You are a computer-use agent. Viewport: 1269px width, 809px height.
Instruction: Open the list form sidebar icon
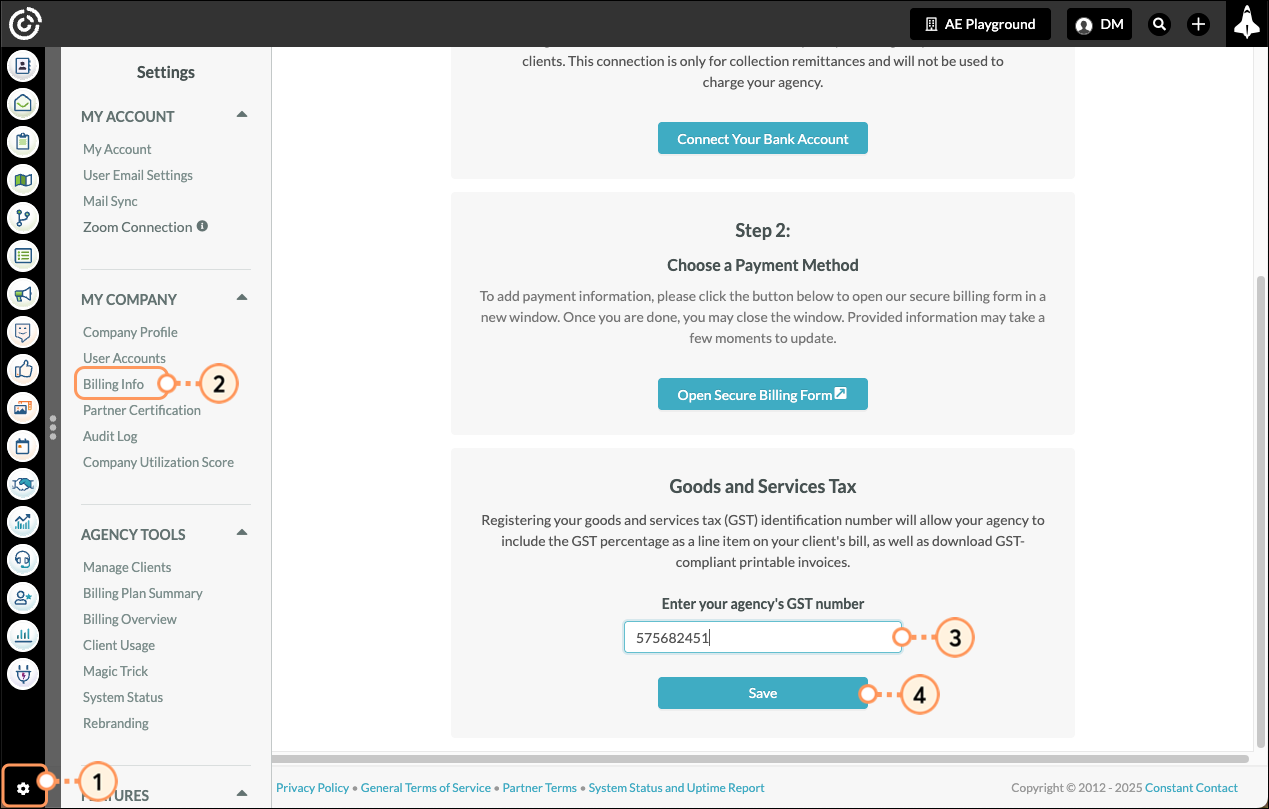pos(23,256)
